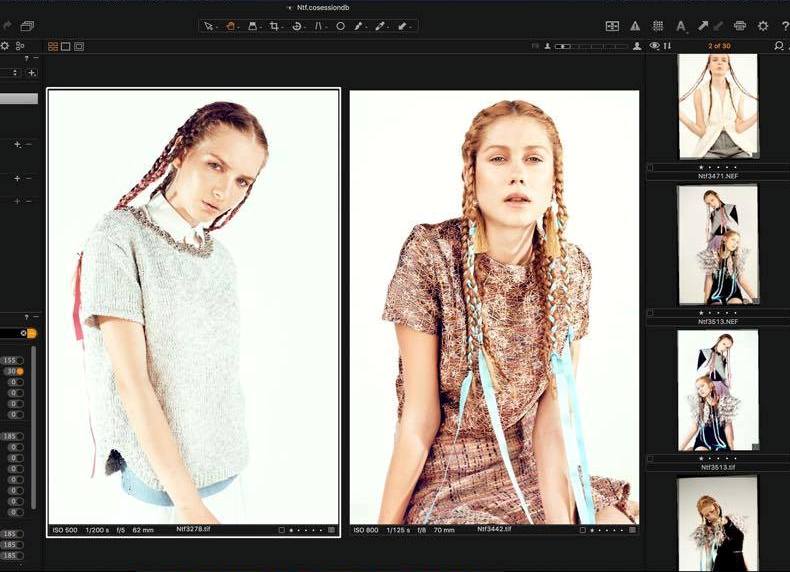Select the Ntf3513.NEF thumbnail
This screenshot has height=572, width=790.
pyautogui.click(x=717, y=245)
